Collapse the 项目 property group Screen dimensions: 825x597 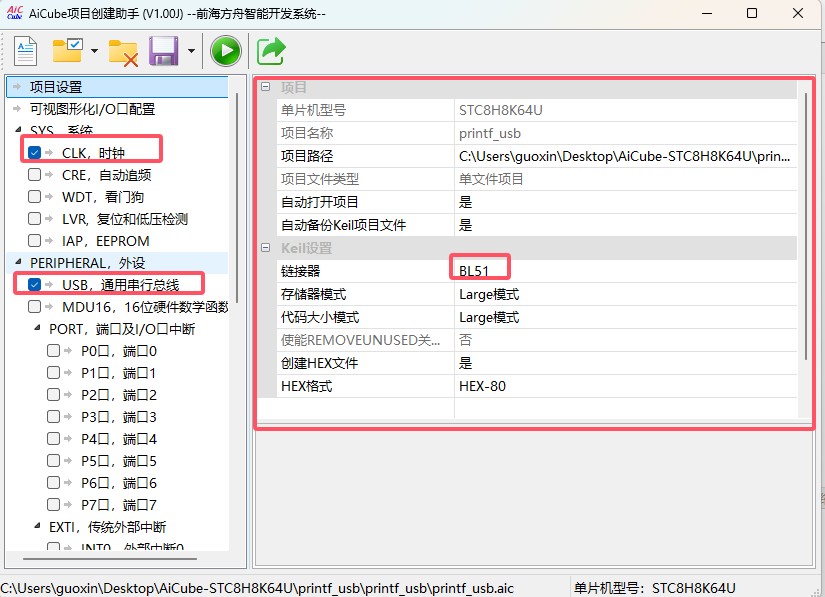click(266, 87)
